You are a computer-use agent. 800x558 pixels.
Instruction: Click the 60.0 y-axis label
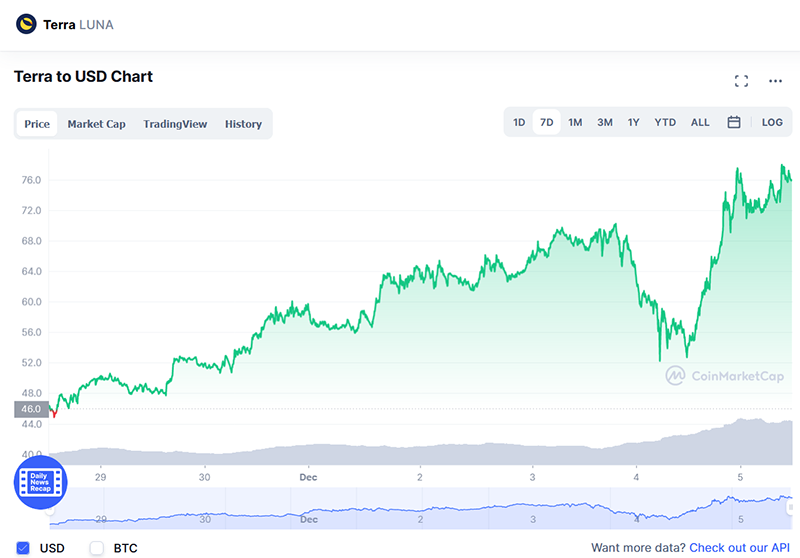point(31,302)
